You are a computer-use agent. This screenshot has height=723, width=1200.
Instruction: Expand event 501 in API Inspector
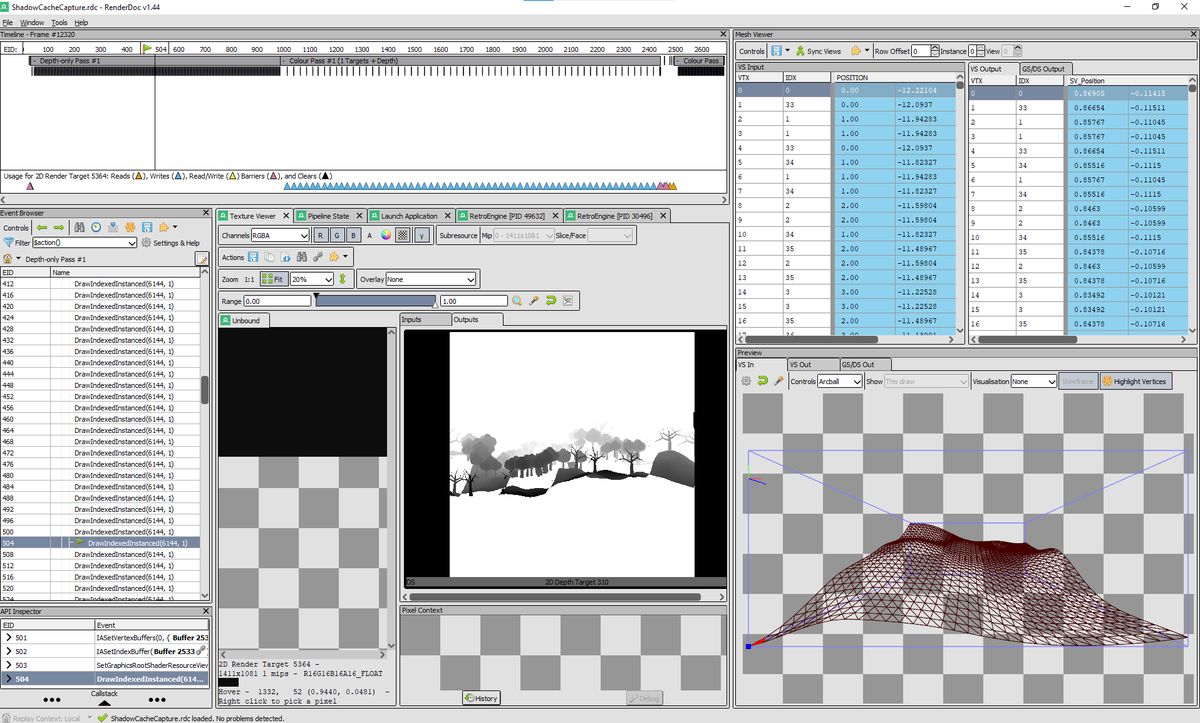click(7, 637)
